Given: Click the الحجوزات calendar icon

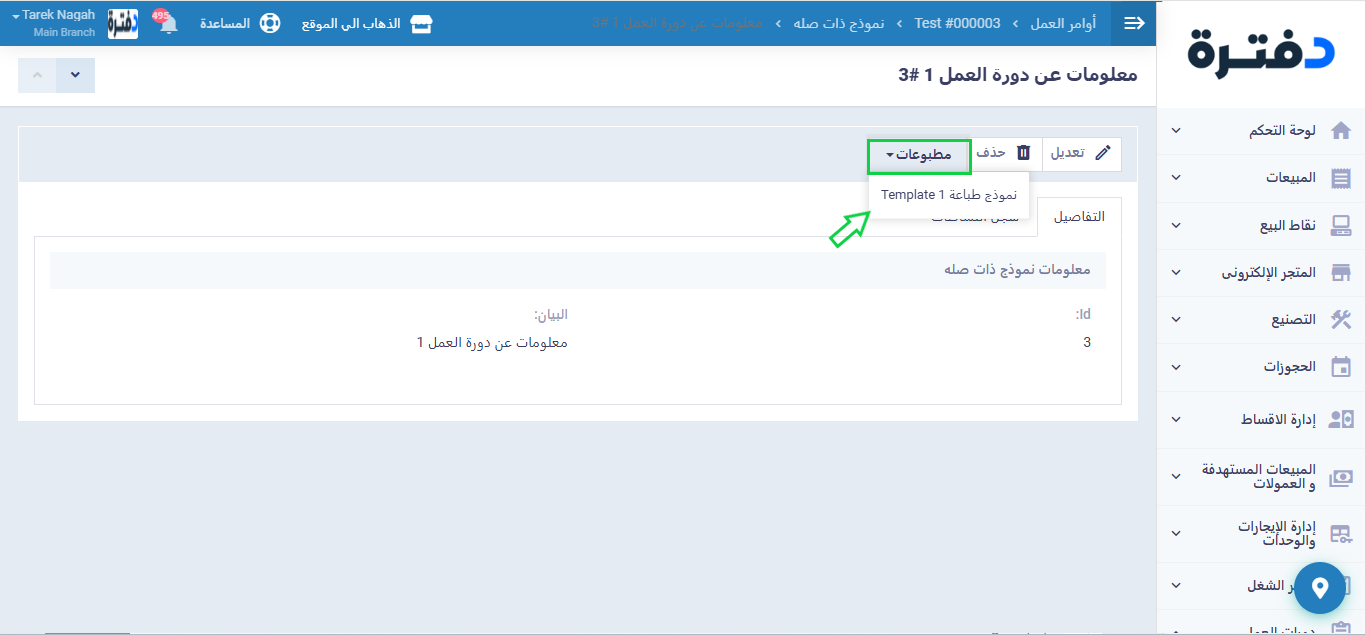Looking at the screenshot, I should click(x=1340, y=367).
